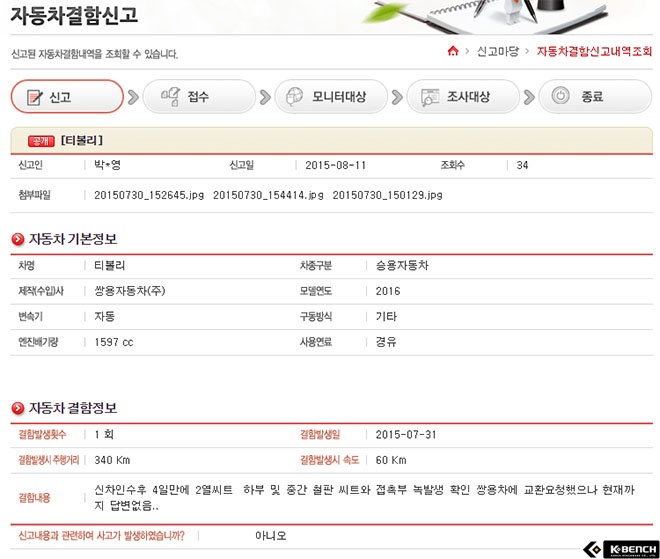Click the 결함내용 row label
The image size is (660, 559).
pos(34,498)
